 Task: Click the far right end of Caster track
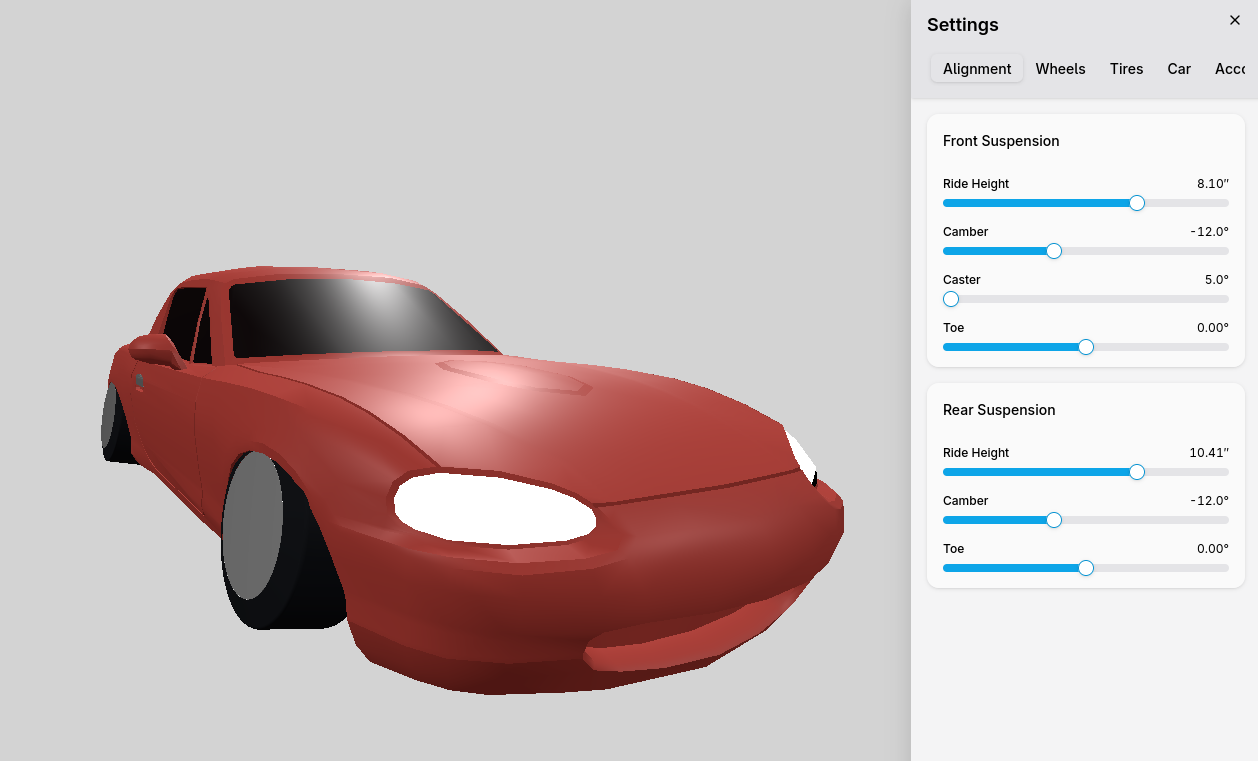1225,299
